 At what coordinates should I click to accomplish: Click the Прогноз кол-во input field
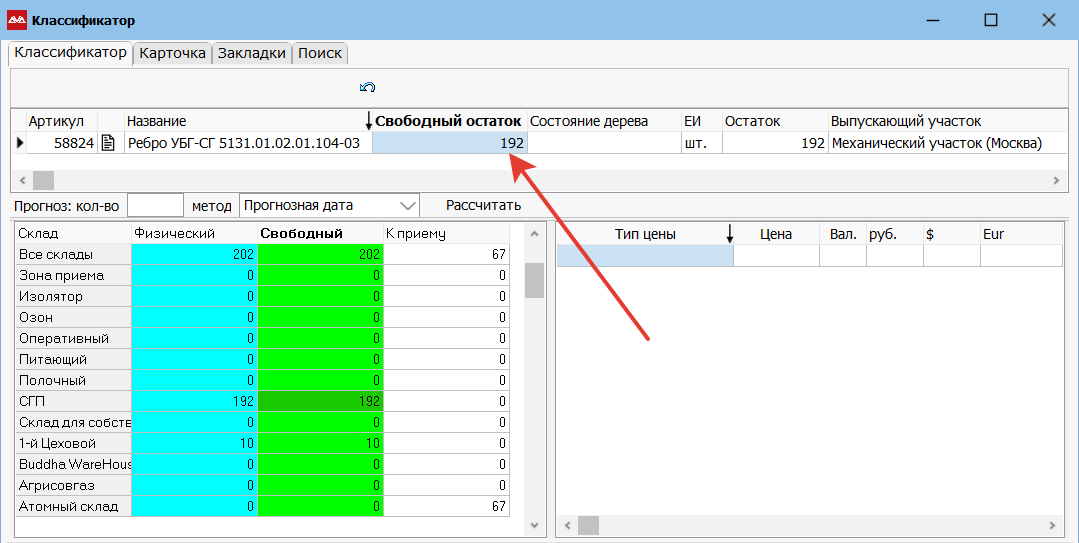coord(155,205)
